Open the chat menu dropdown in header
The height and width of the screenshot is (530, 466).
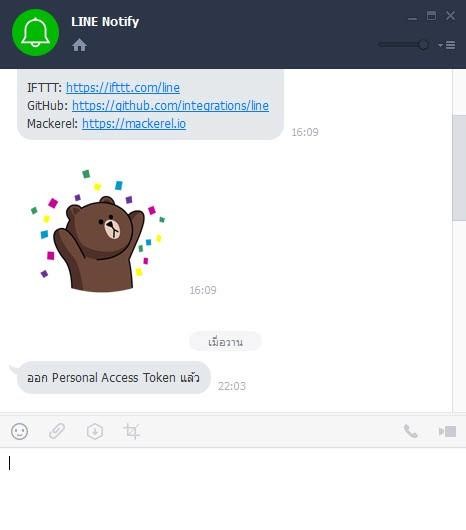447,45
